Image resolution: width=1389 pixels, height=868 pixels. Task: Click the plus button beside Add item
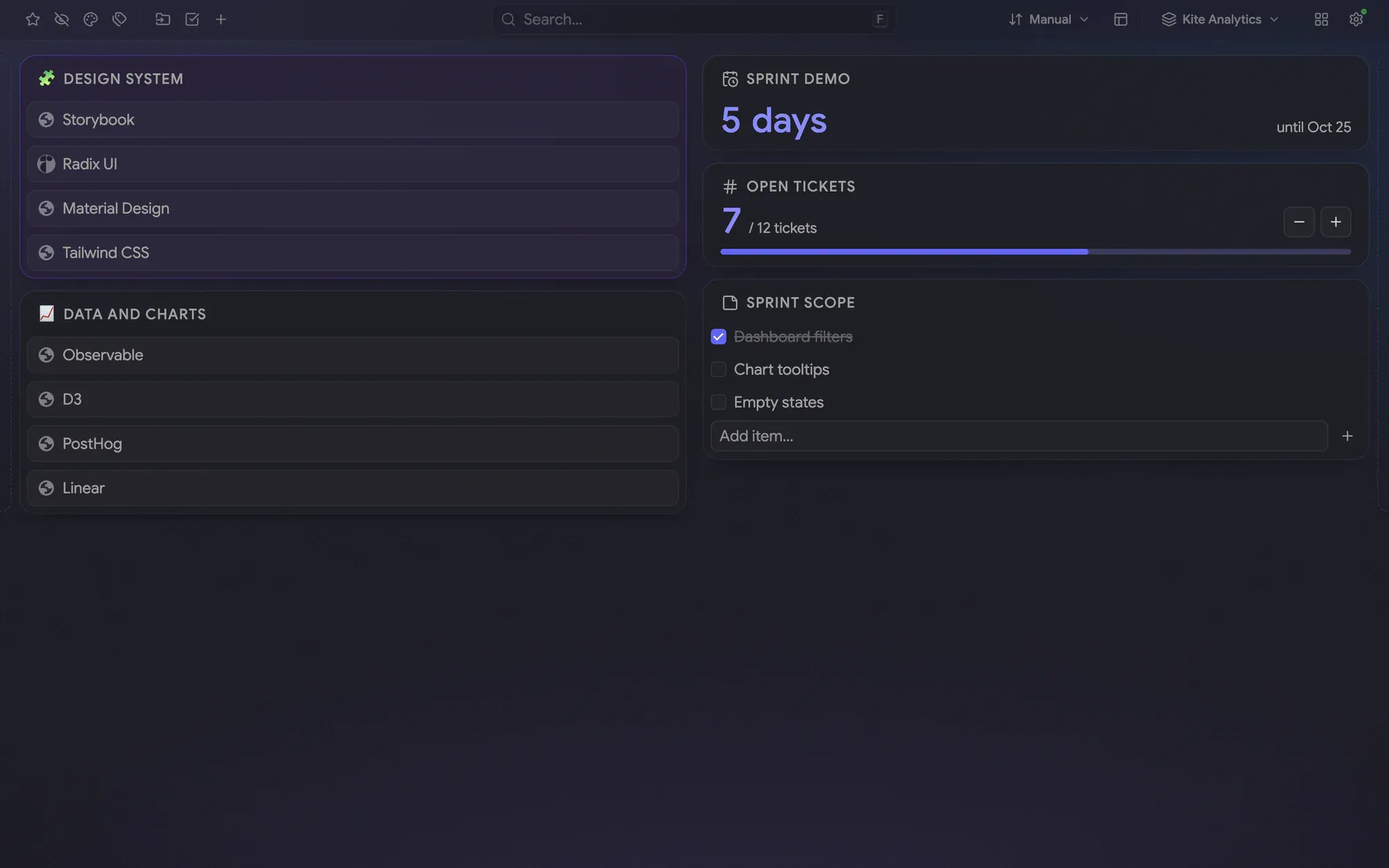point(1347,436)
